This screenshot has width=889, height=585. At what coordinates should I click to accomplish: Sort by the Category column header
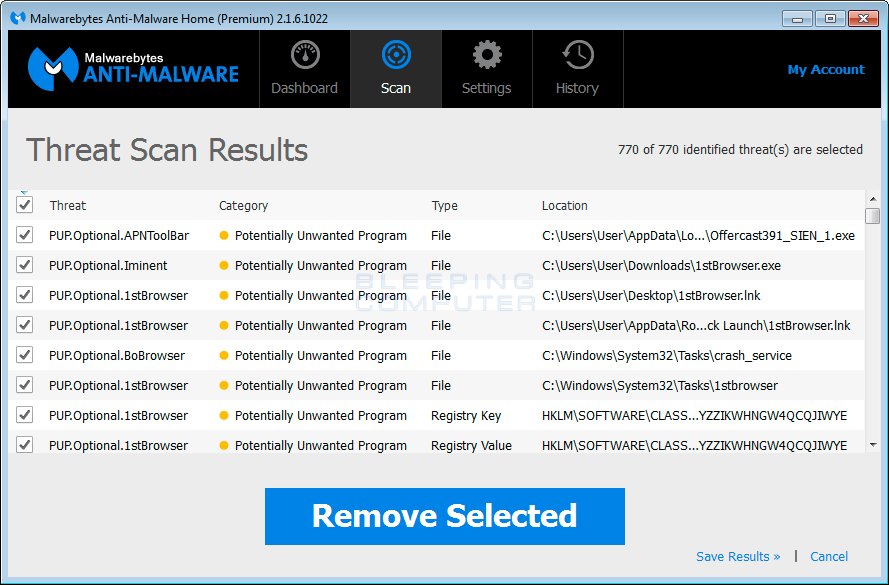243,206
